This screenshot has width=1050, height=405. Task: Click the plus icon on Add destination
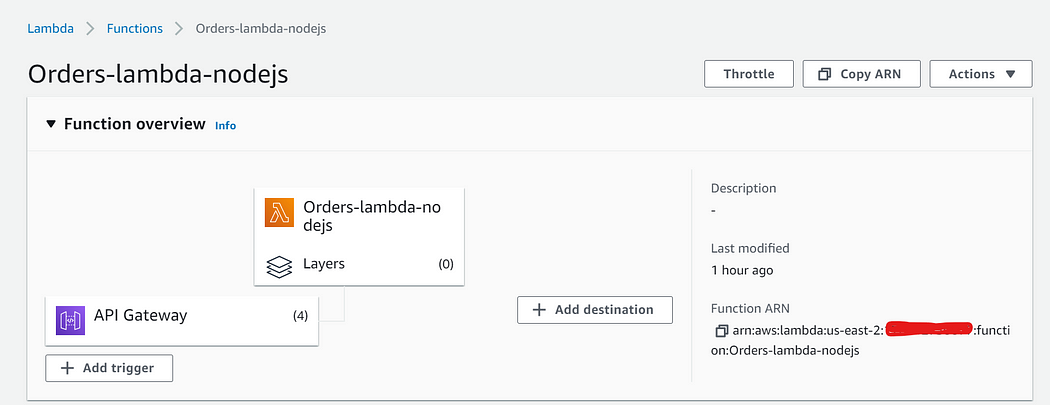tap(539, 310)
